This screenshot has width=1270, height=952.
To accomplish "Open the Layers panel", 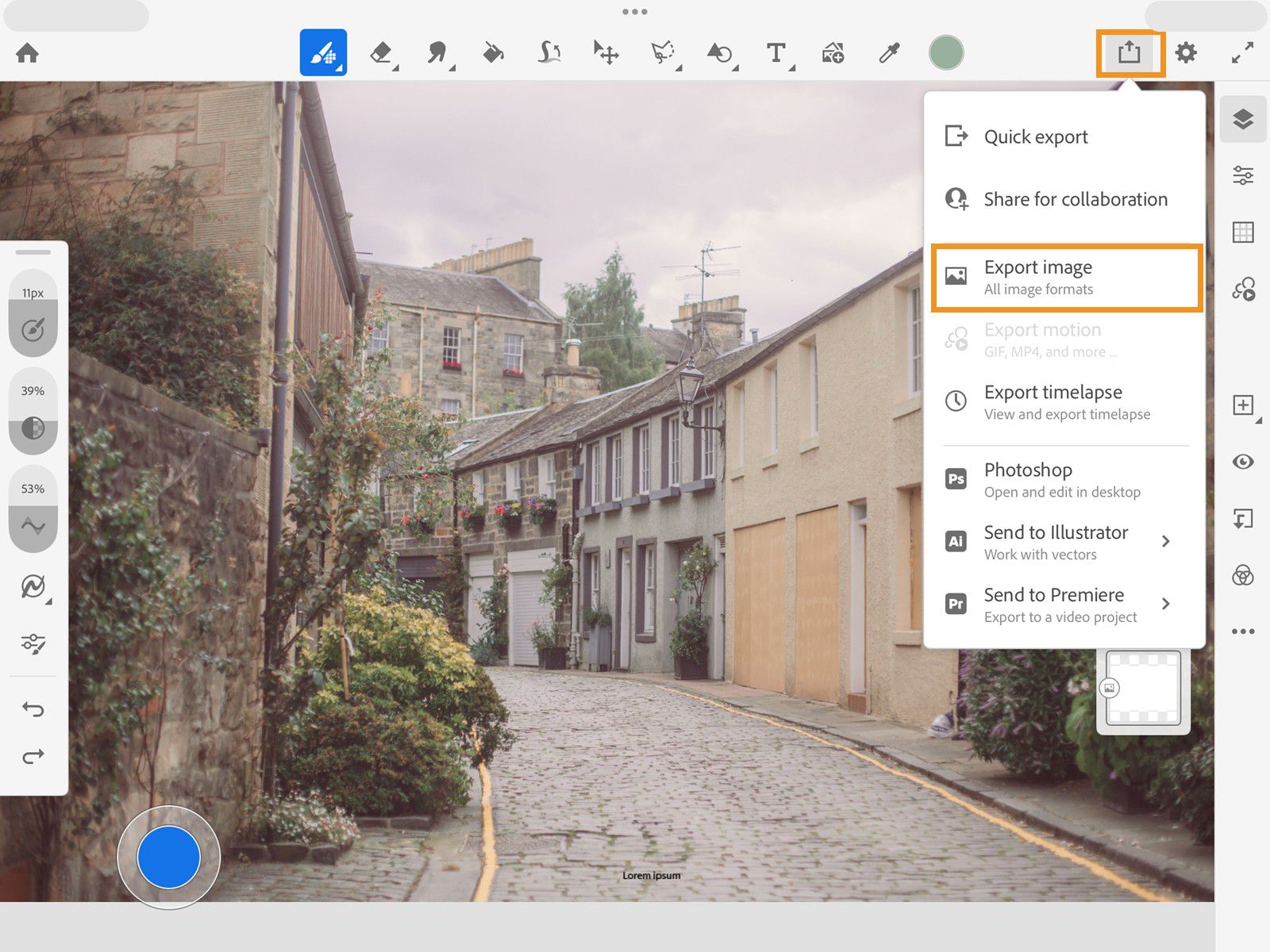I will point(1243,120).
